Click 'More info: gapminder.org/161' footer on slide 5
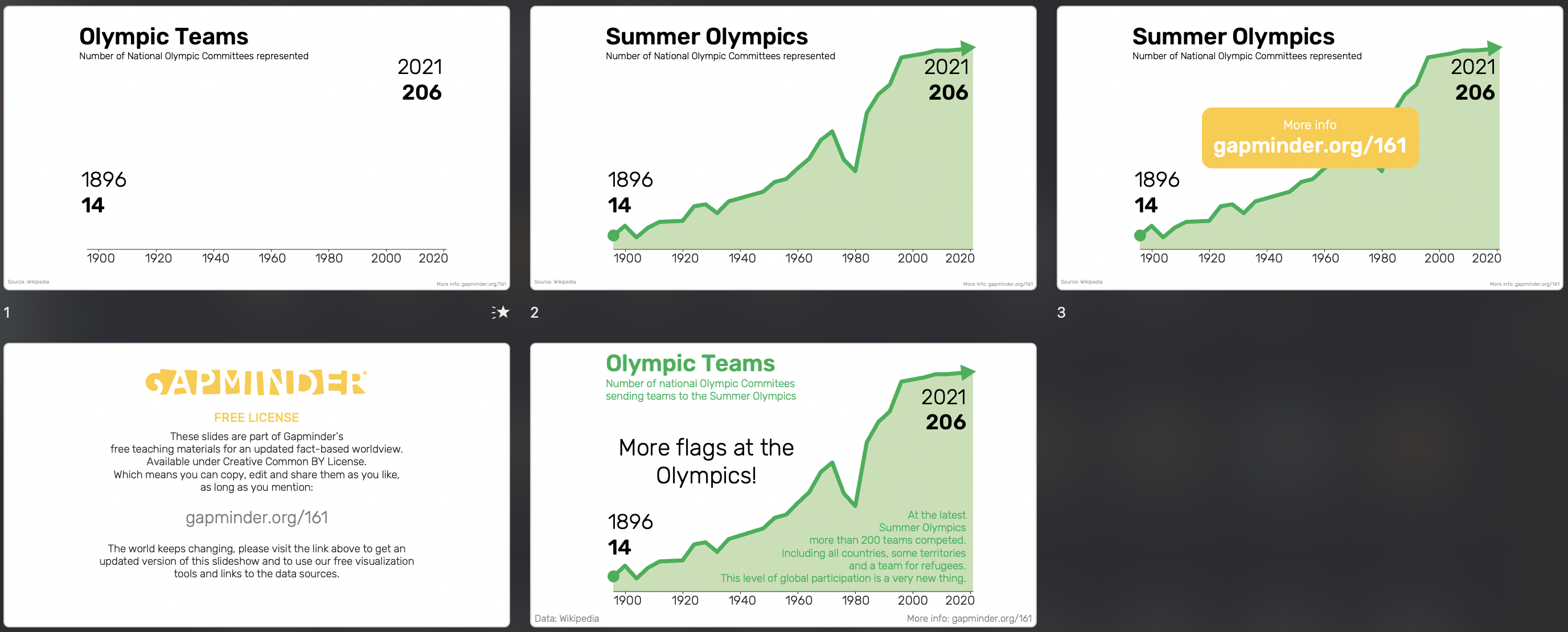This screenshot has height=632, width=1568. click(x=969, y=618)
